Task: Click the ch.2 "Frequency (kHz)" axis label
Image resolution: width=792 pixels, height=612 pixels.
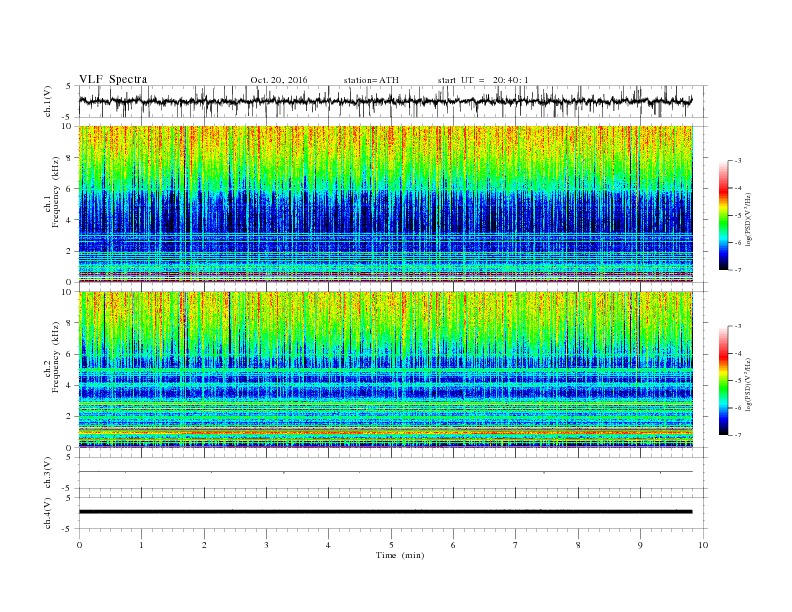Action: 55,356
